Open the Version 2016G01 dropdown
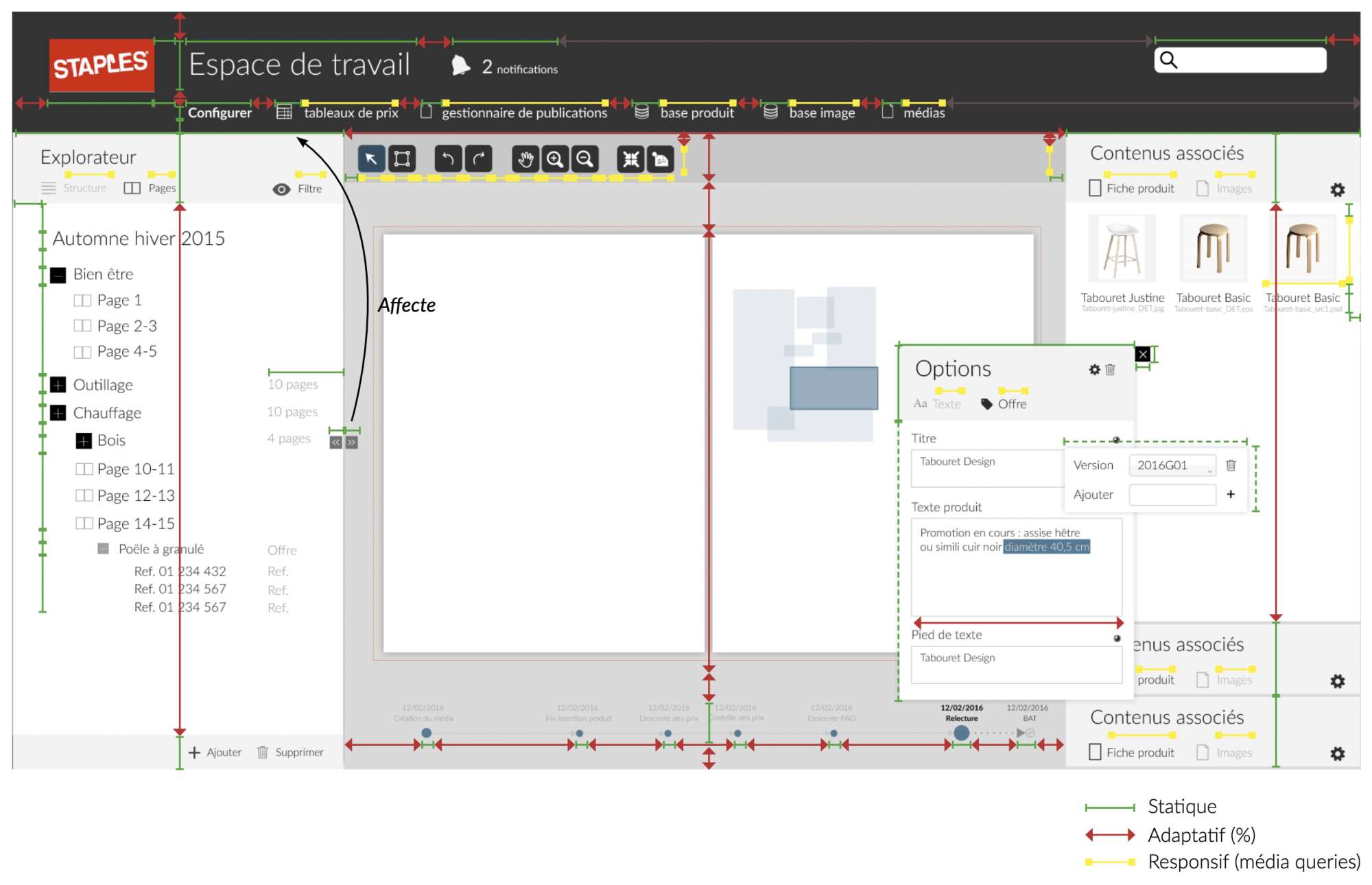 click(x=1172, y=465)
